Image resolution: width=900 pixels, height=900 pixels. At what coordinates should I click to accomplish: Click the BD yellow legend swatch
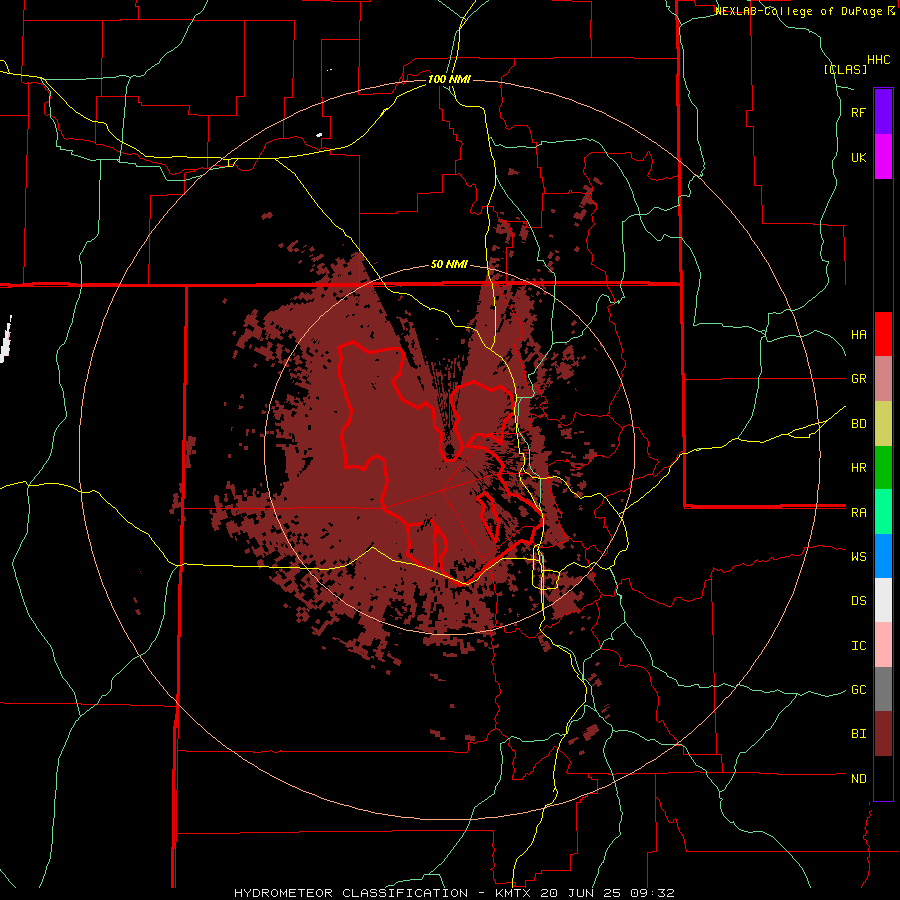coord(883,424)
